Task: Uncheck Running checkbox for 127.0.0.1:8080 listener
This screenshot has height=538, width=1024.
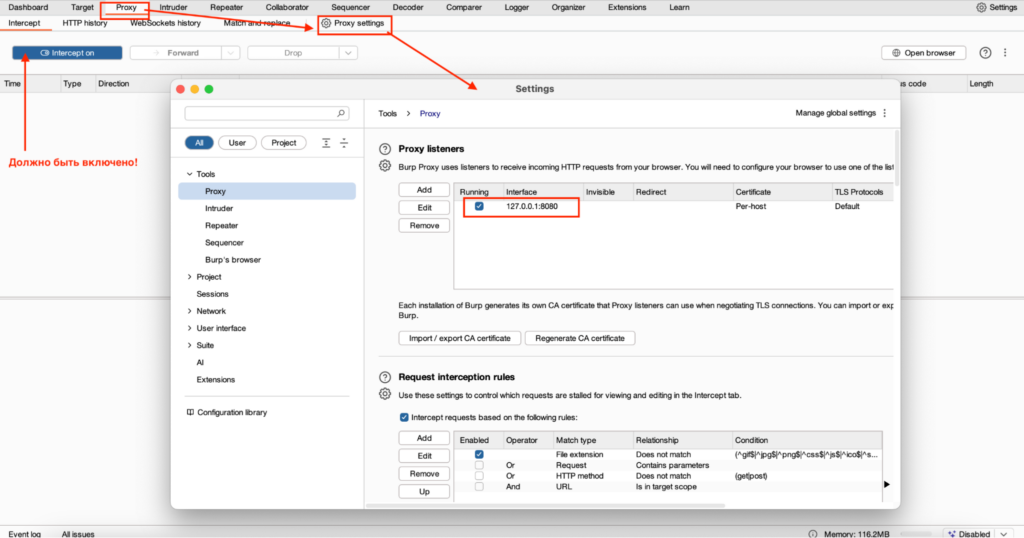Action: tap(479, 207)
